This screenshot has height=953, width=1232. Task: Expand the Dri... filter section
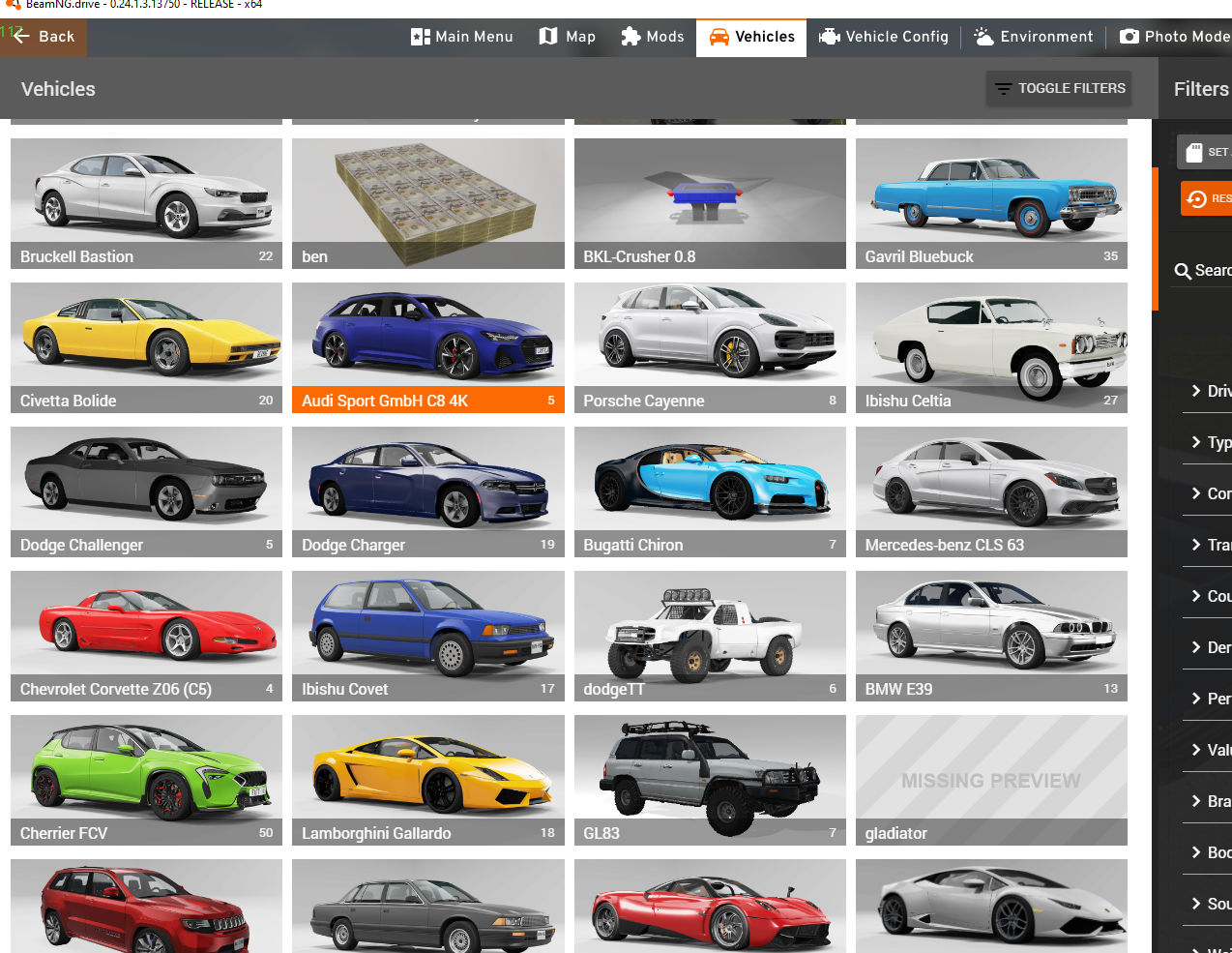[1207, 391]
